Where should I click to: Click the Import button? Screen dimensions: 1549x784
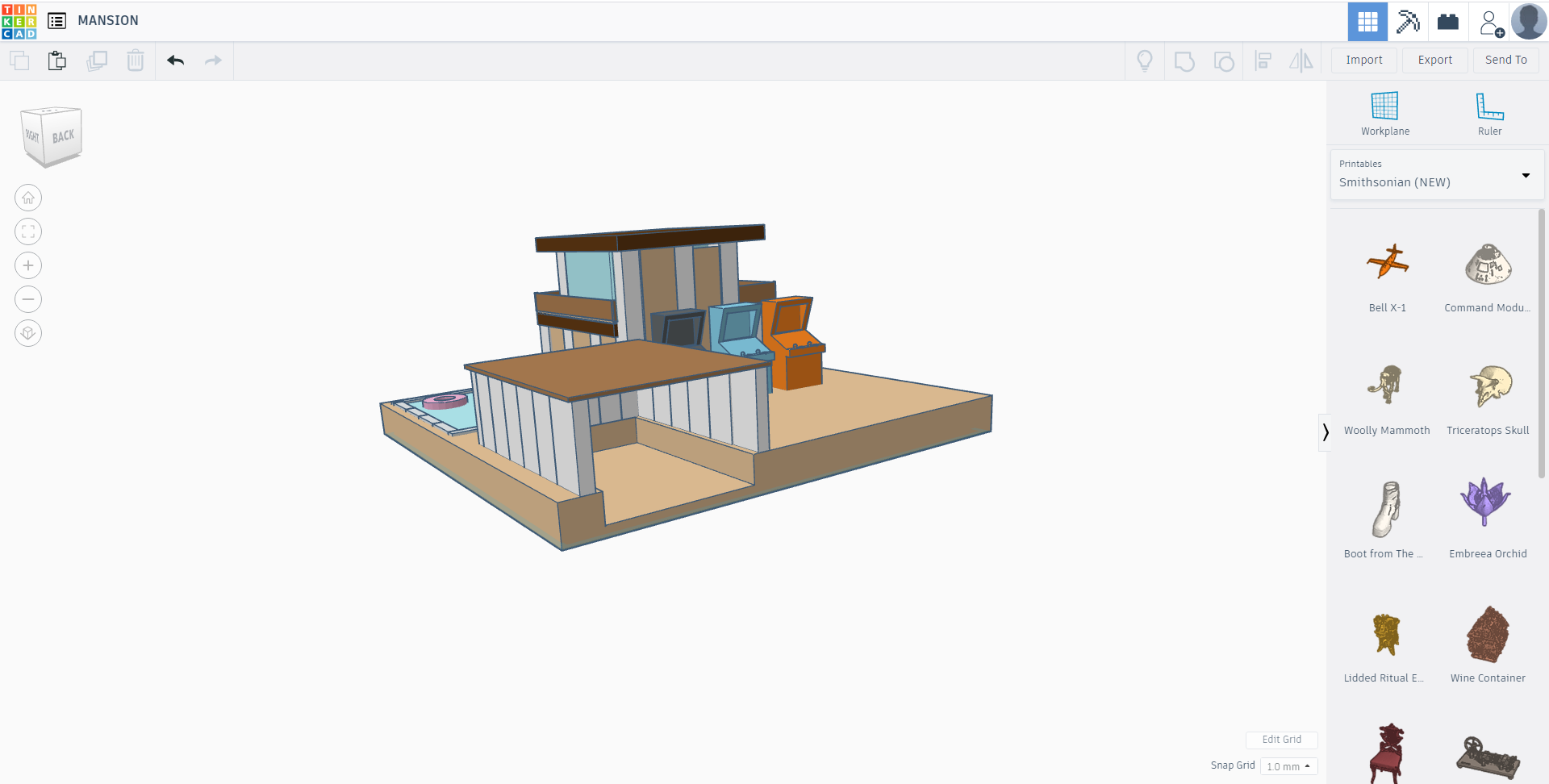coord(1363,60)
